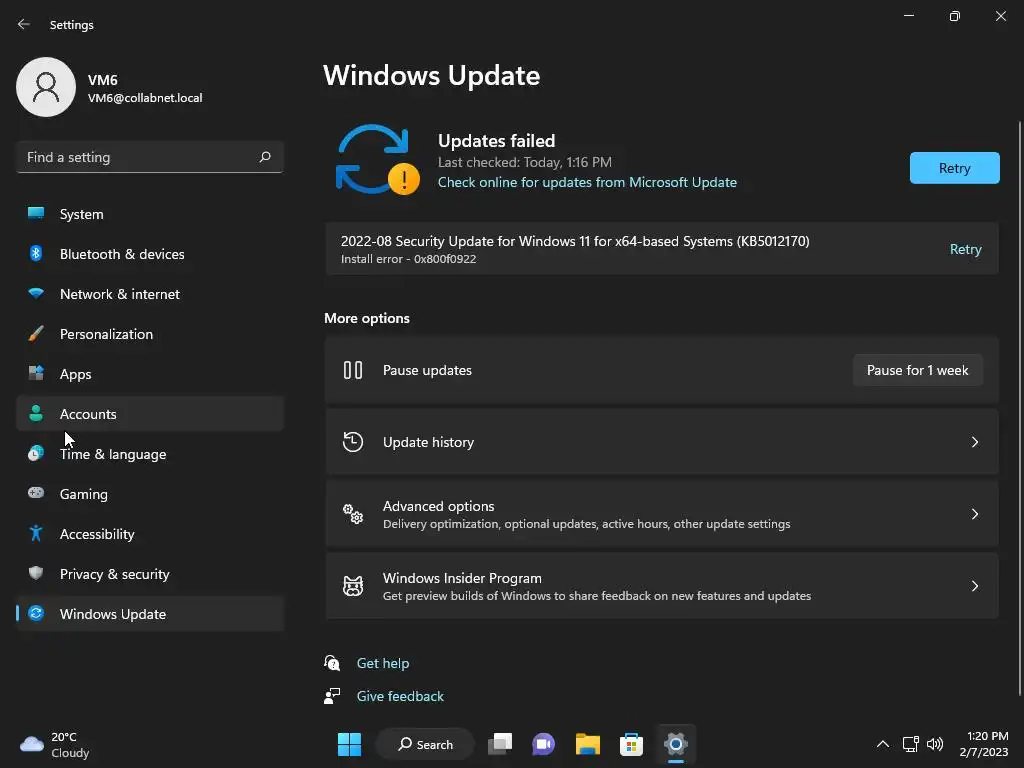Expand Windows Insider Program with its chevron
Image resolution: width=1024 pixels, height=768 pixels.
pyautogui.click(x=974, y=586)
